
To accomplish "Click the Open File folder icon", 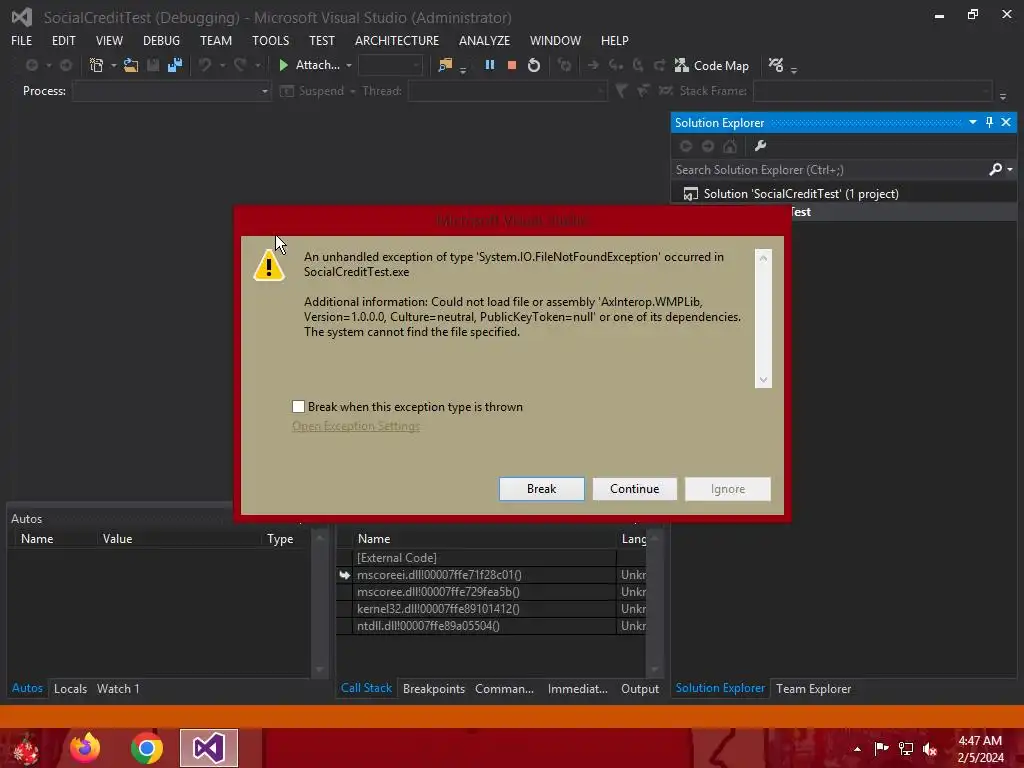I will 131,65.
